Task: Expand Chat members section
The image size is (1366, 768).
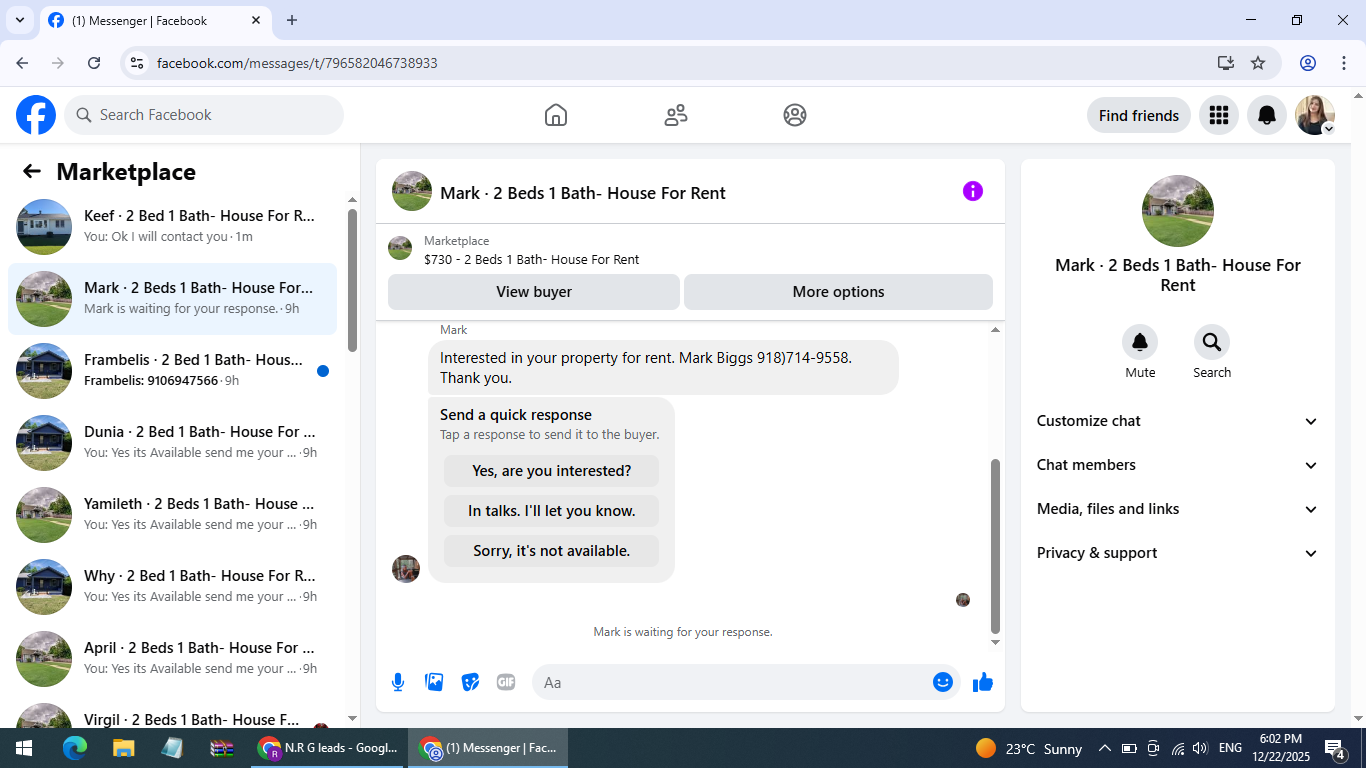Action: click(x=1178, y=465)
